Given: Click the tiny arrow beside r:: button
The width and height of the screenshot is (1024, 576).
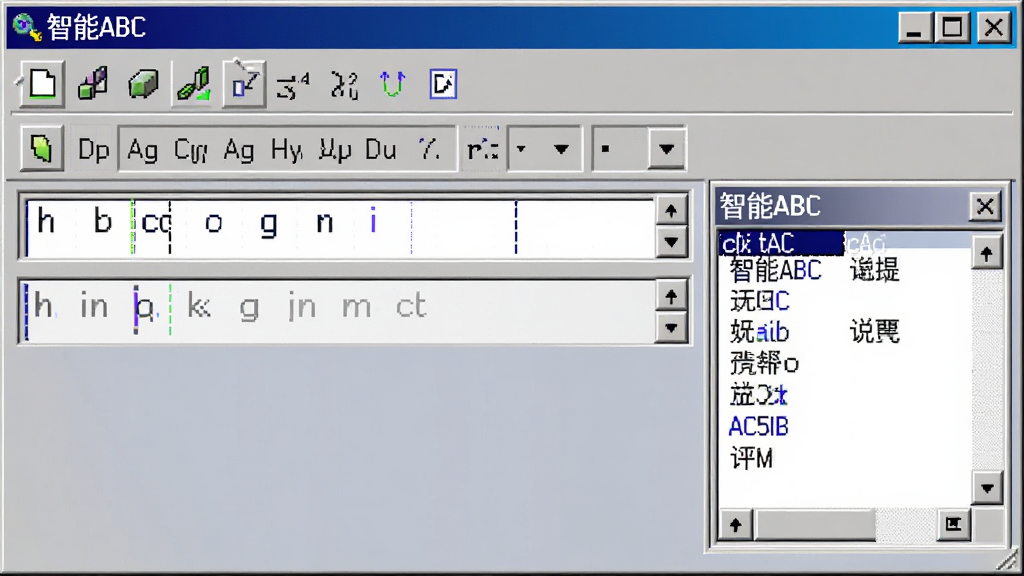Looking at the screenshot, I should click(521, 150).
